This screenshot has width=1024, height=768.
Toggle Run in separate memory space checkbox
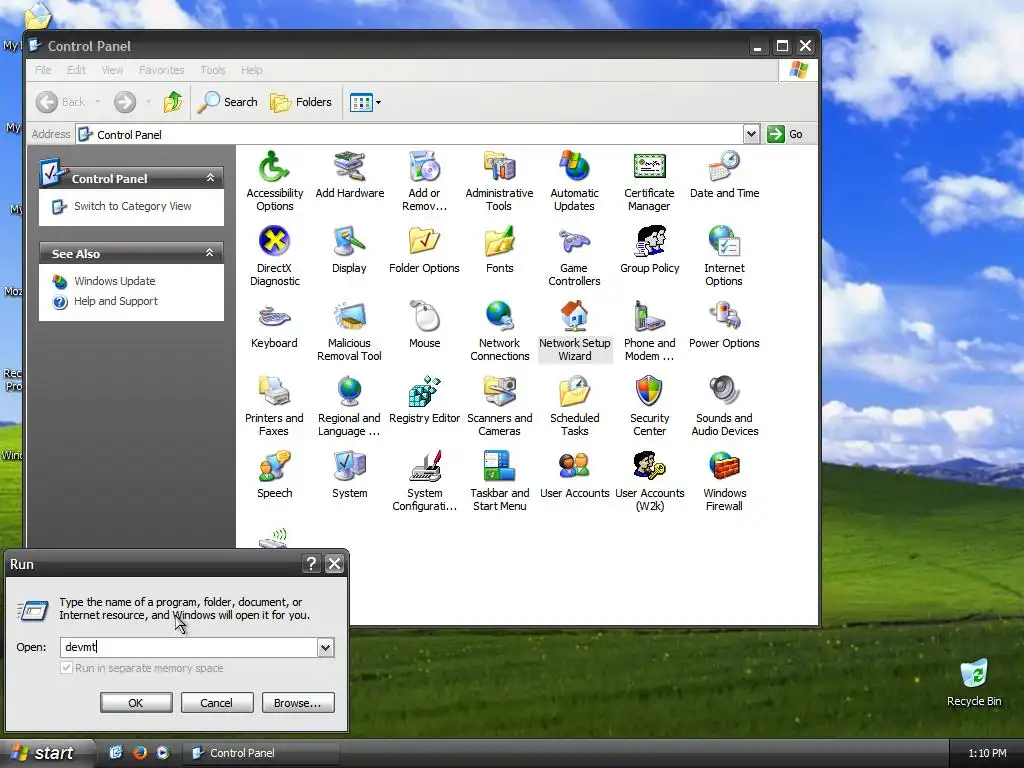point(67,668)
